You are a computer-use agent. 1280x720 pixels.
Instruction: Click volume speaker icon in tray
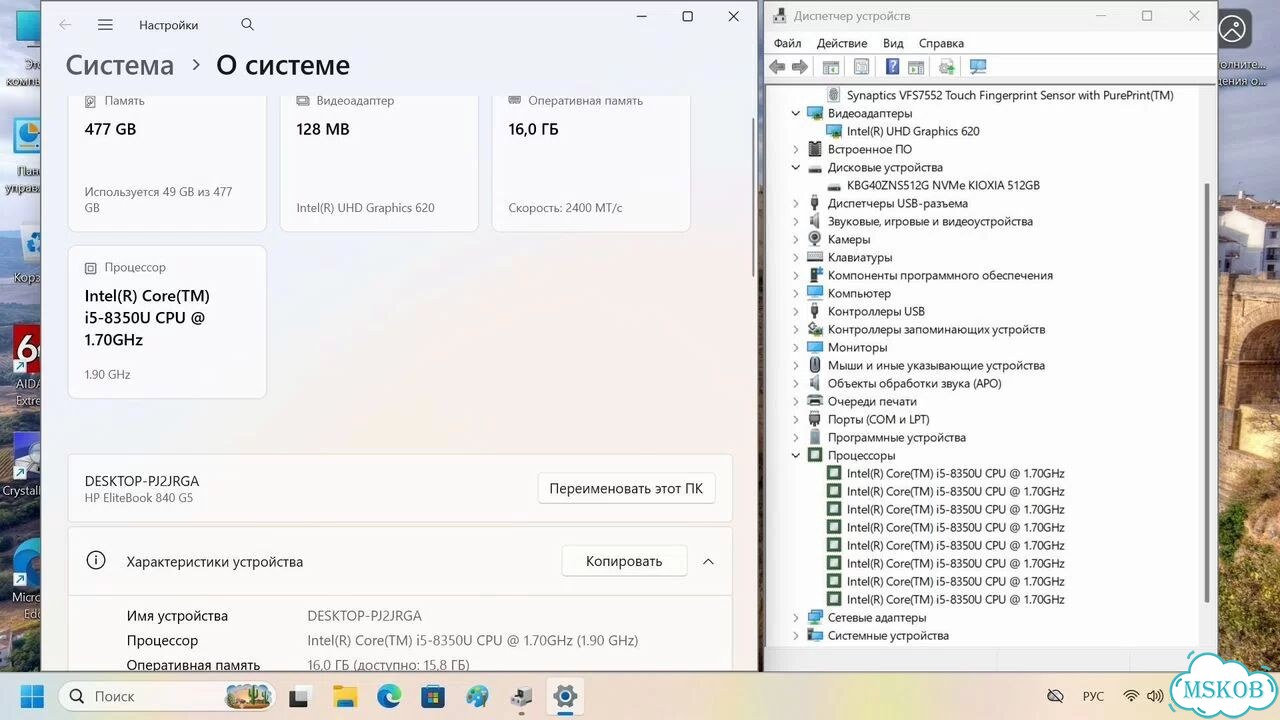[1155, 696]
